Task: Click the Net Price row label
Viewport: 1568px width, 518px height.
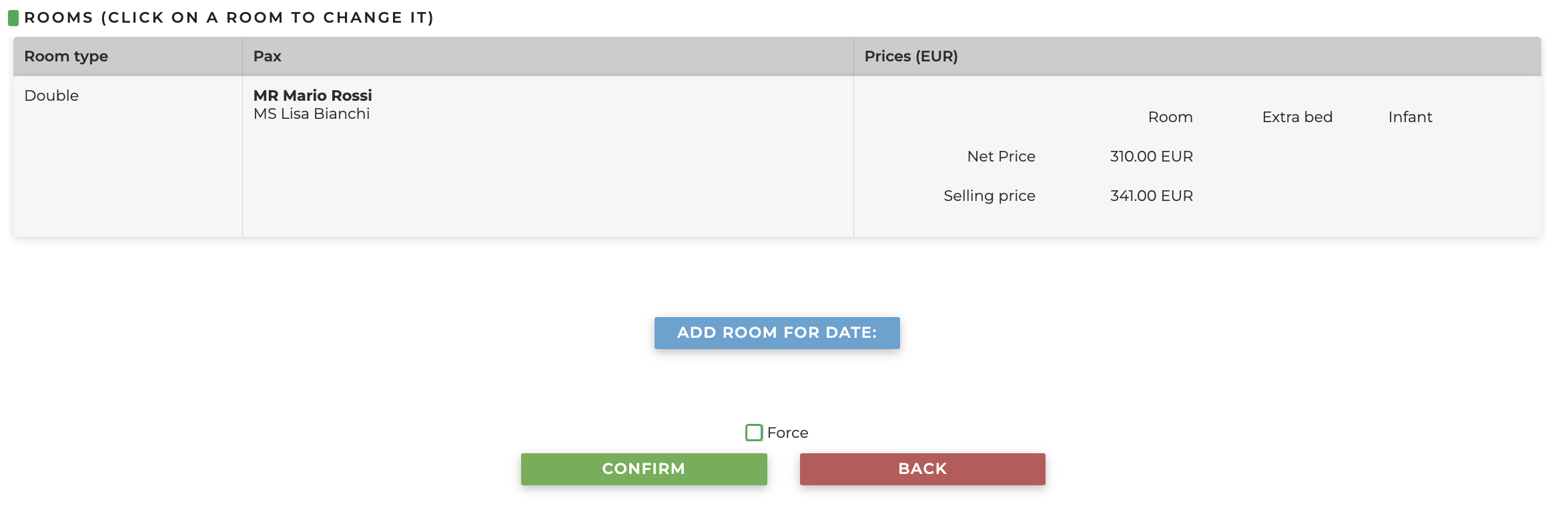Action: tap(1001, 156)
